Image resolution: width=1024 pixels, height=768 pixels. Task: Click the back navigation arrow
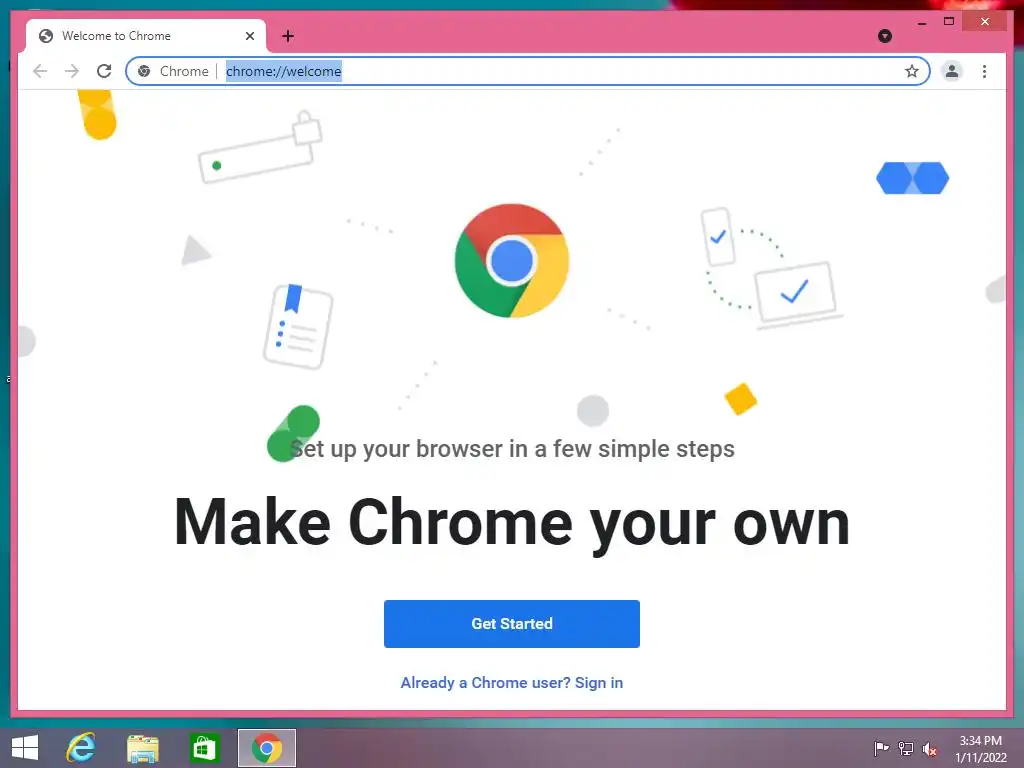40,71
